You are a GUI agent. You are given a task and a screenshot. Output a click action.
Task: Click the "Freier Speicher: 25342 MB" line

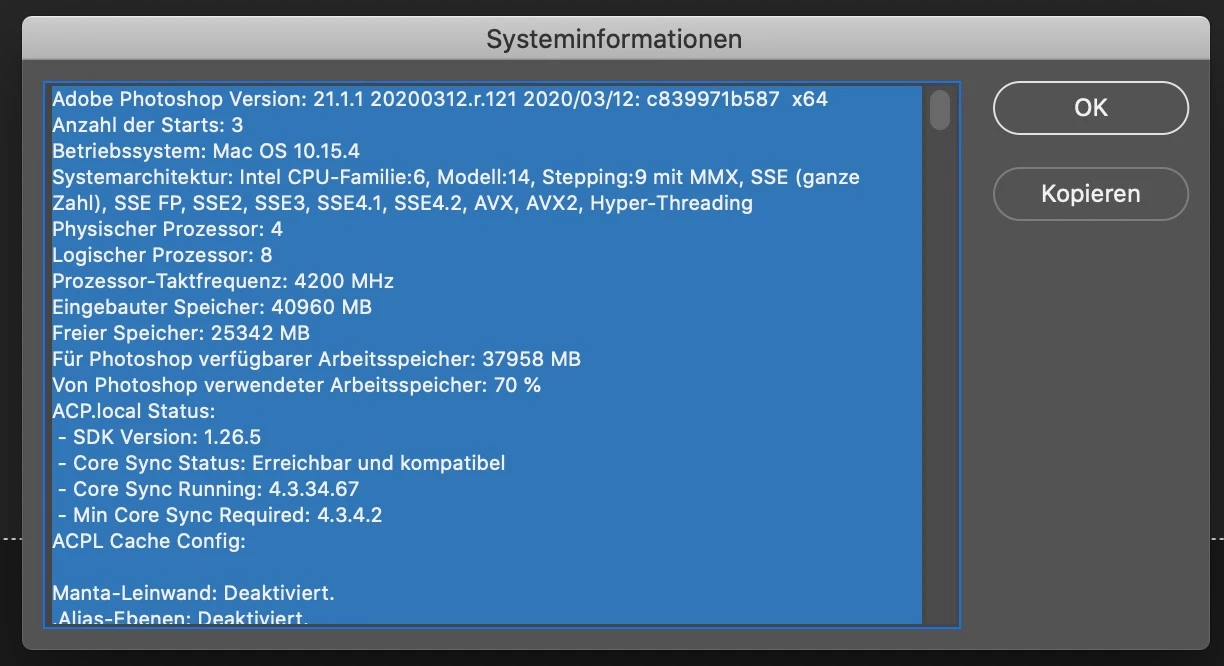(181, 333)
